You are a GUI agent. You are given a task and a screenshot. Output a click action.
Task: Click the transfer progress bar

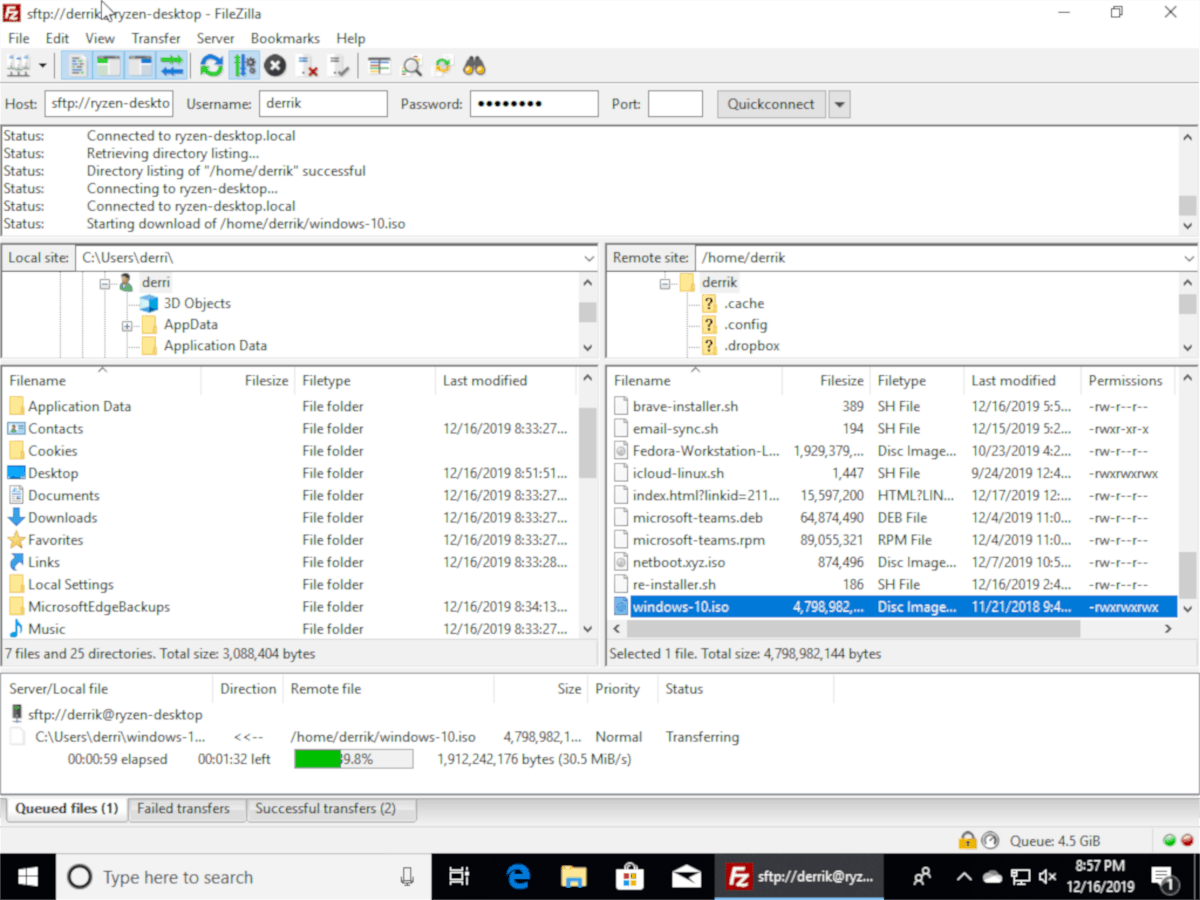point(352,758)
